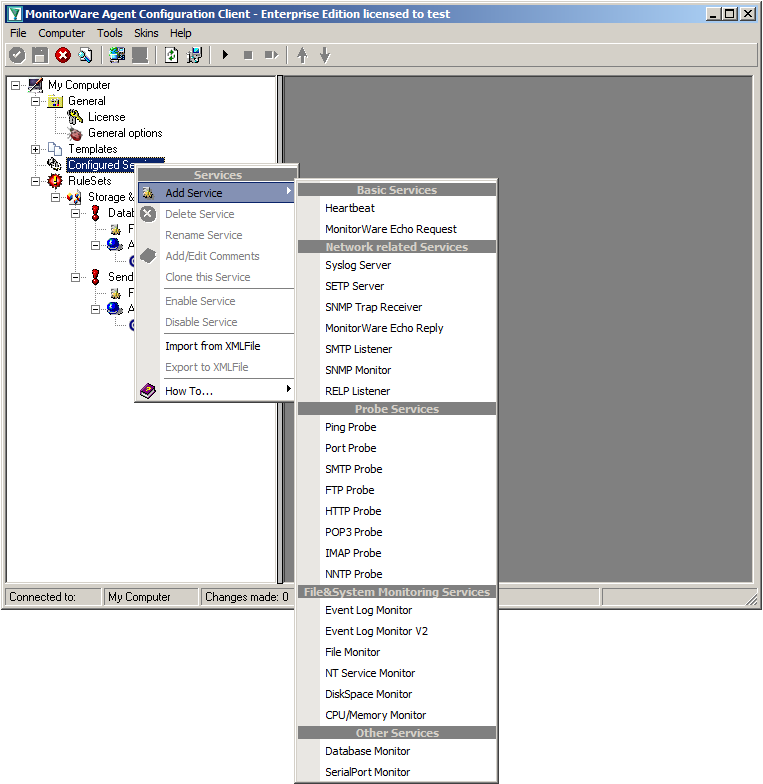Collapse the RuleSets tree node

[x=36, y=182]
